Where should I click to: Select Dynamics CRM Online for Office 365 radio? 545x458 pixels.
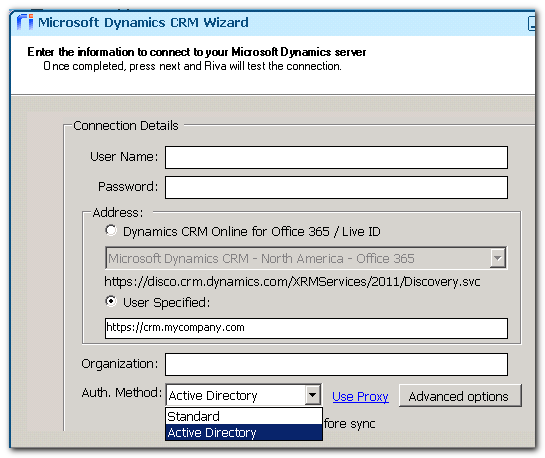pos(111,231)
